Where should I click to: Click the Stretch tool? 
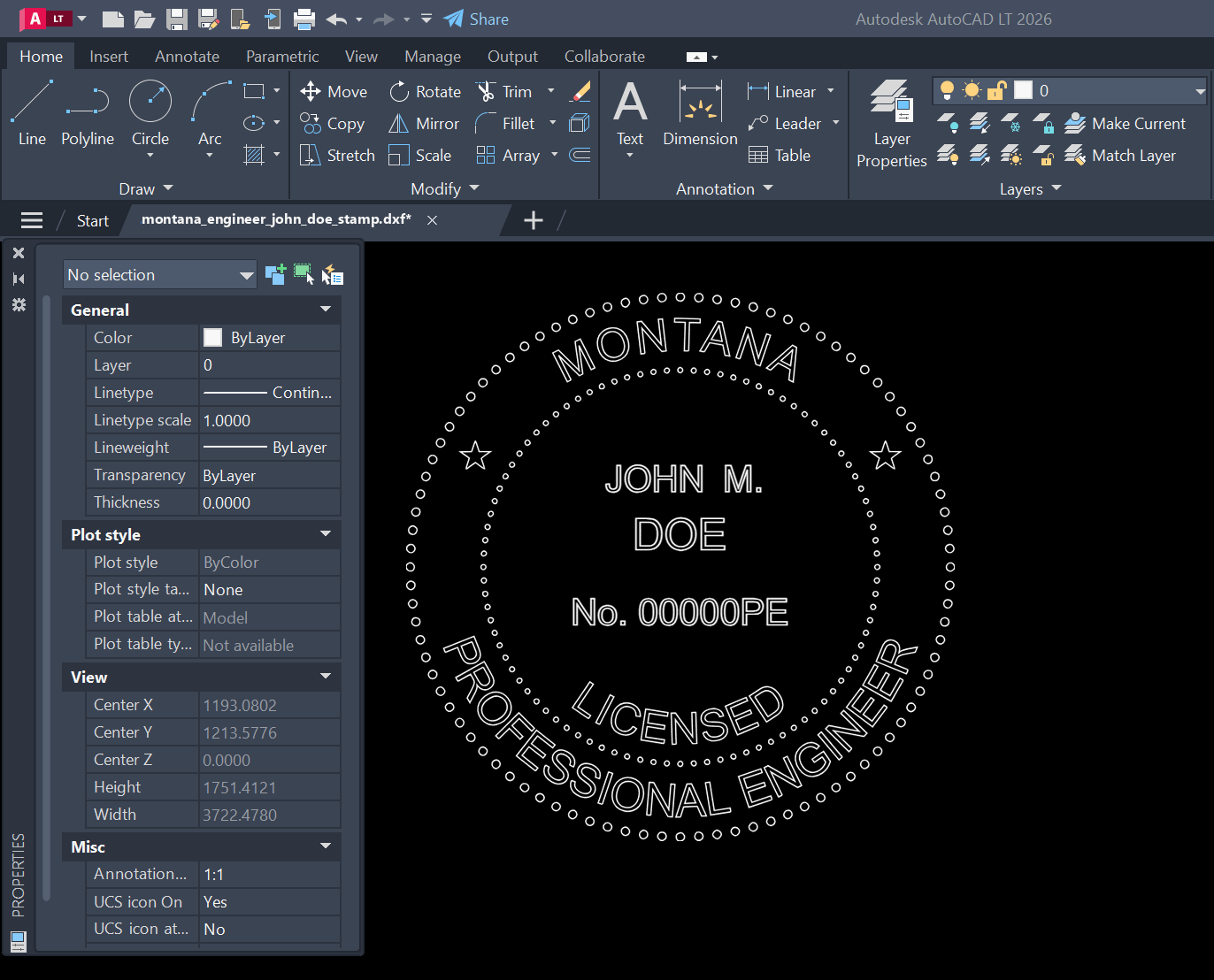337,156
